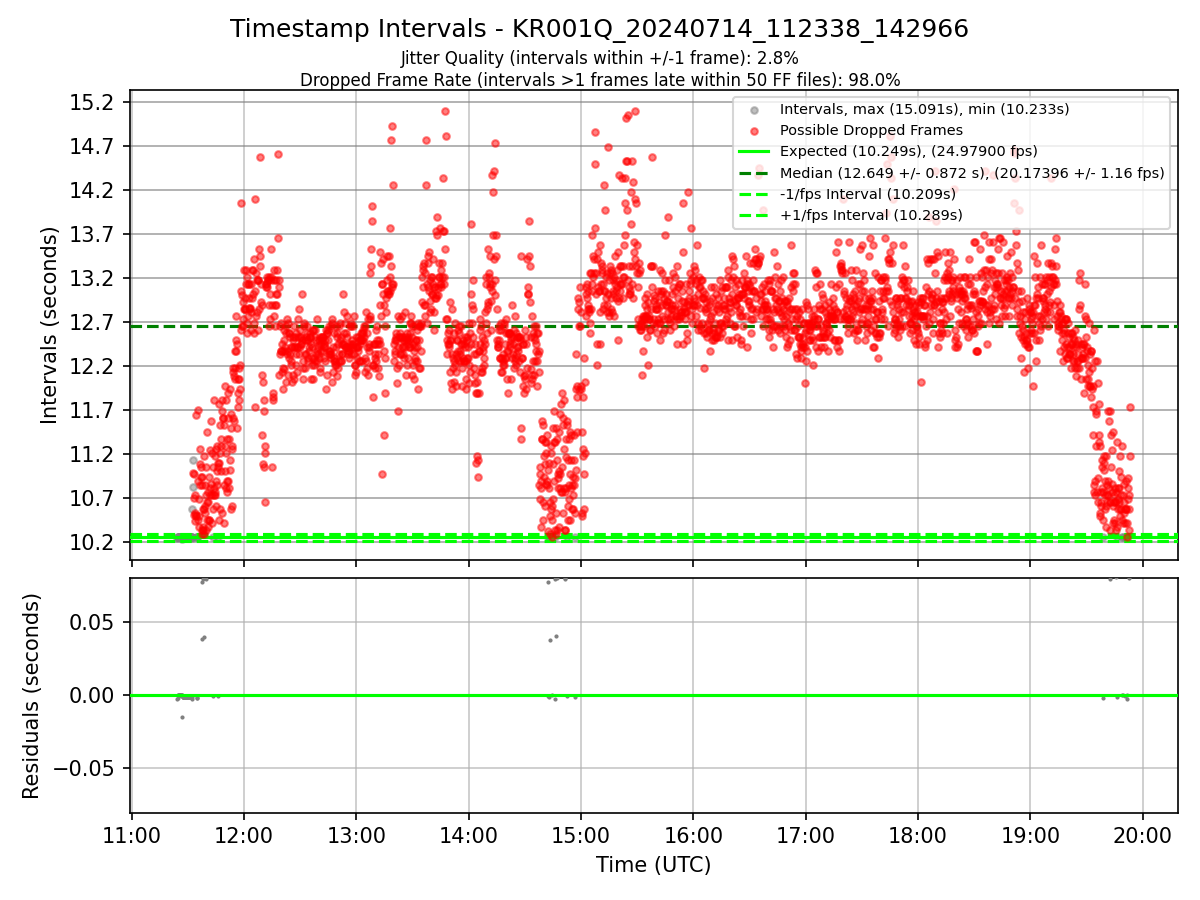The image size is (1200, 900).
Task: Click the 19:00 time tick label
Action: tap(1030, 835)
